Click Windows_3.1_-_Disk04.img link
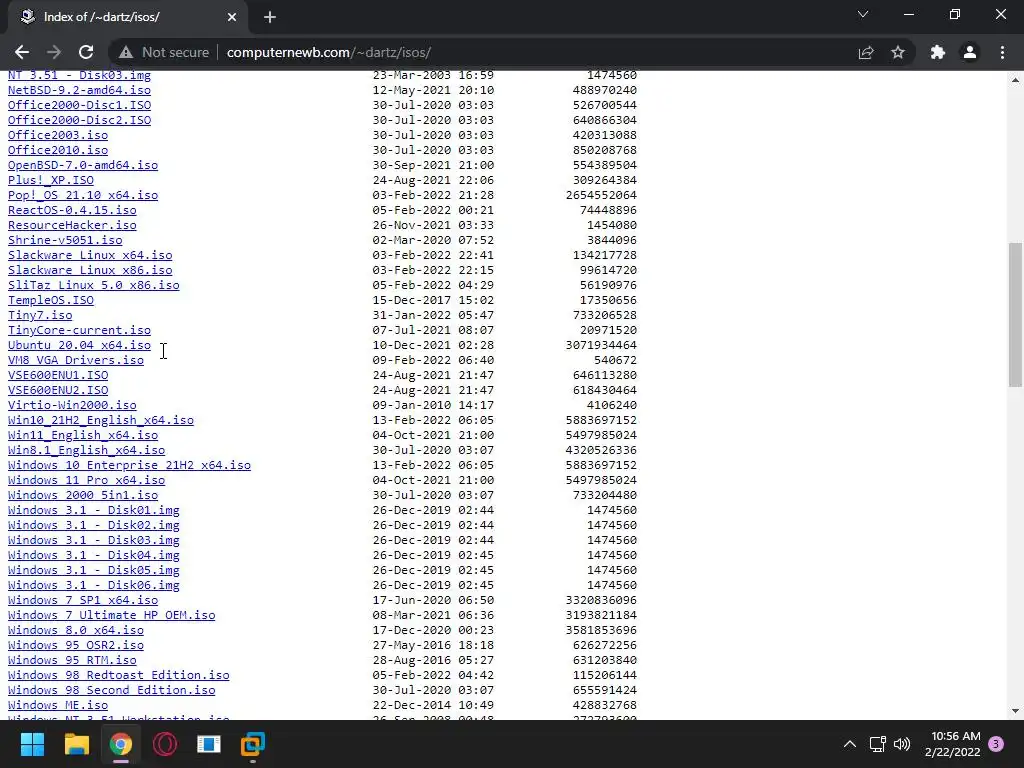1024x768 pixels. pos(93,556)
